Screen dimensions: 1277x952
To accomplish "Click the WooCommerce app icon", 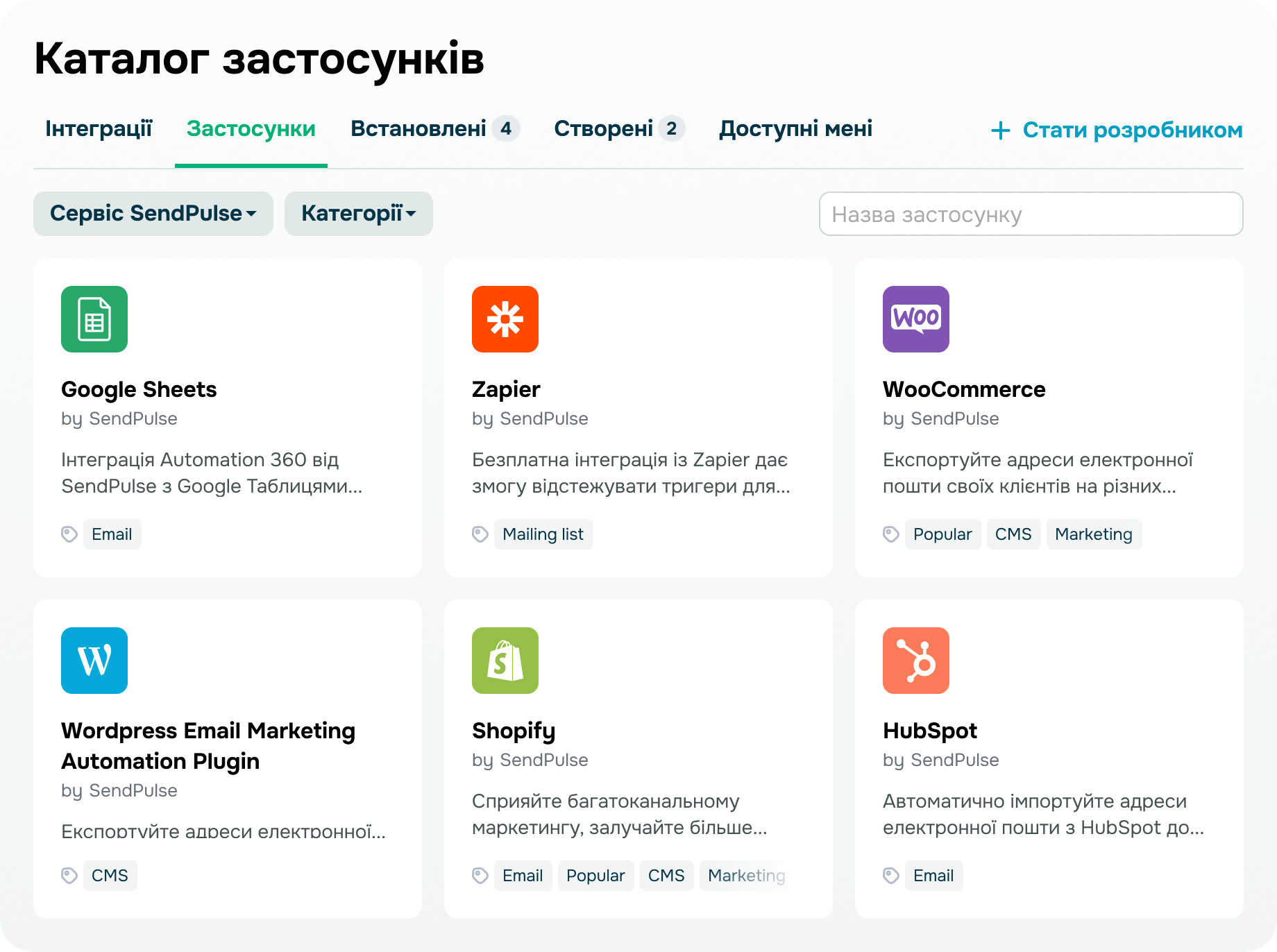I will click(916, 319).
